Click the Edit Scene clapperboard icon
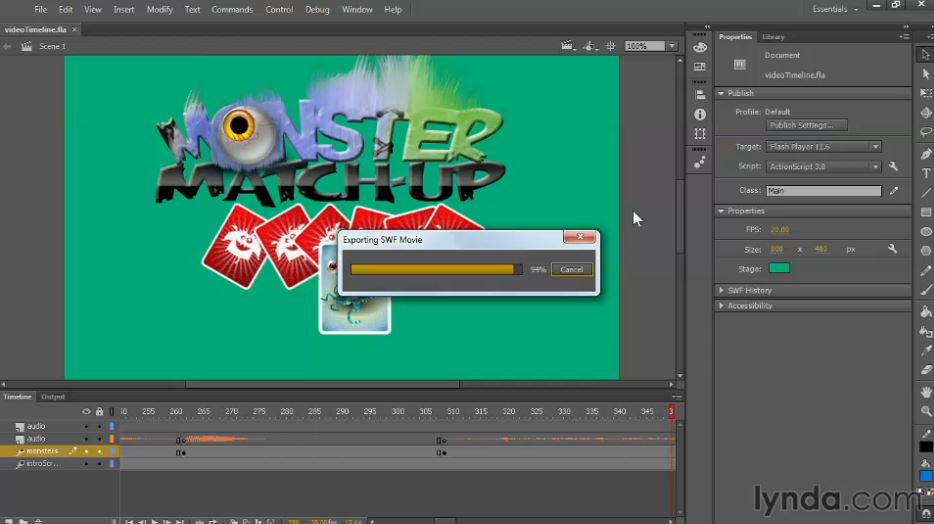Image resolution: width=934 pixels, height=524 pixels. [x=568, y=46]
